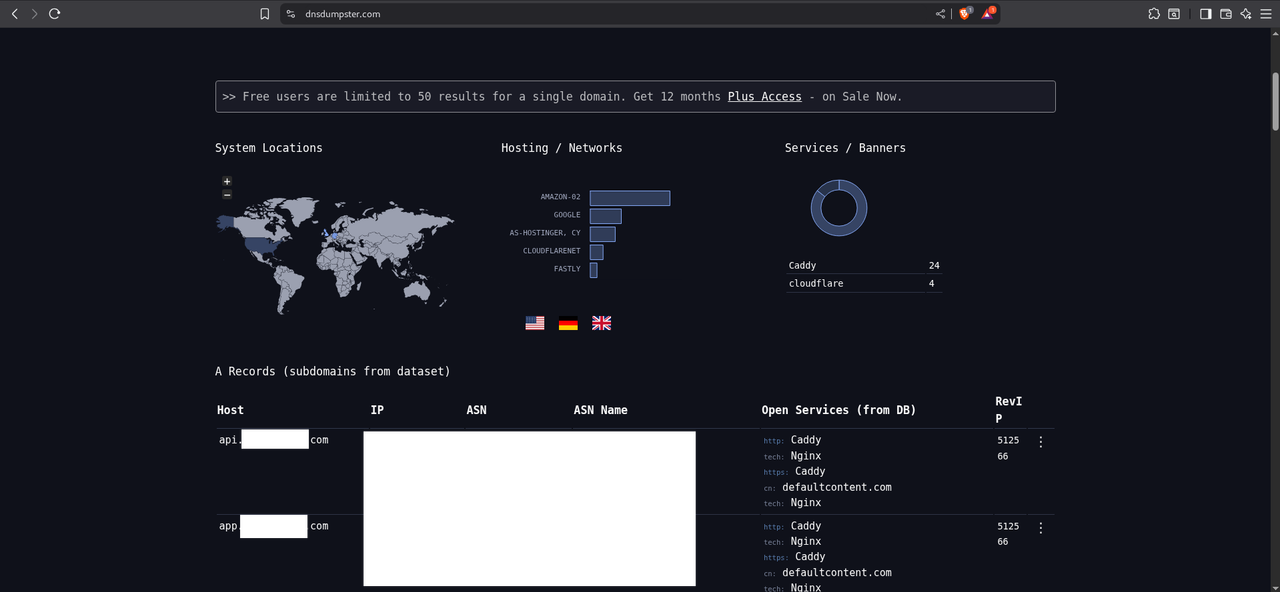The image size is (1280, 592).
Task: Toggle the browser sidebar panel
Action: pos(1205,14)
